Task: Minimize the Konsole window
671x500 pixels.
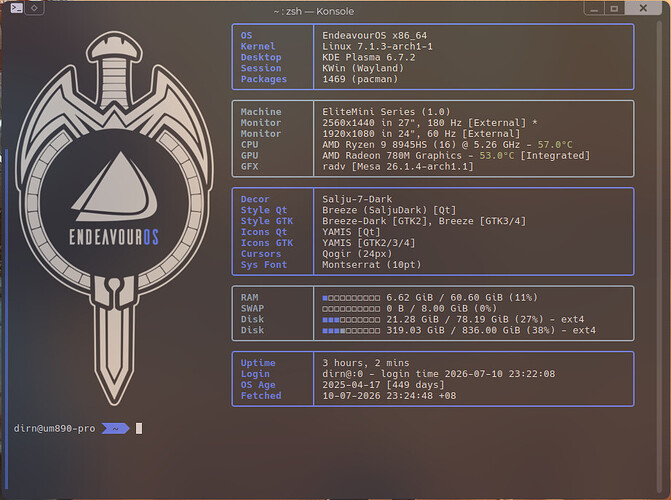Action: (x=594, y=9)
